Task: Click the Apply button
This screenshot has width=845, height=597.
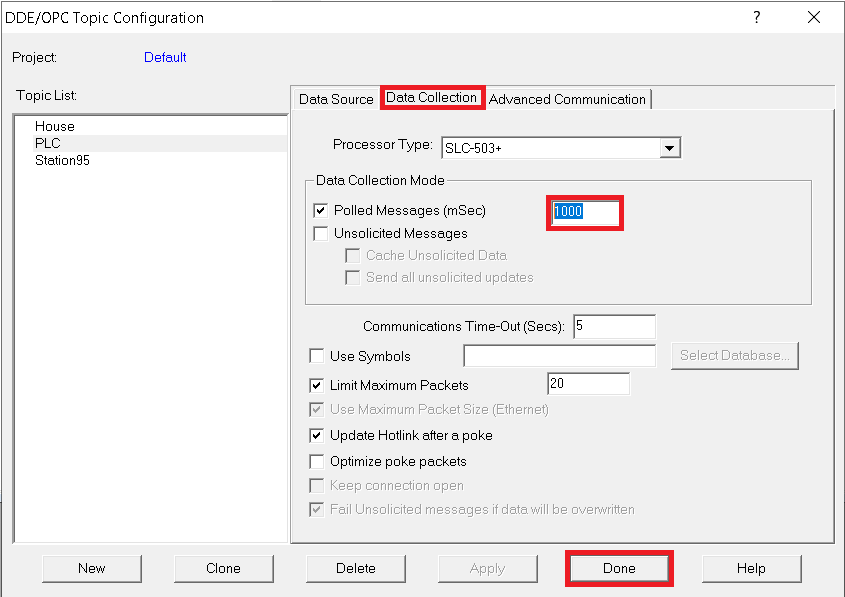Action: pos(487,568)
